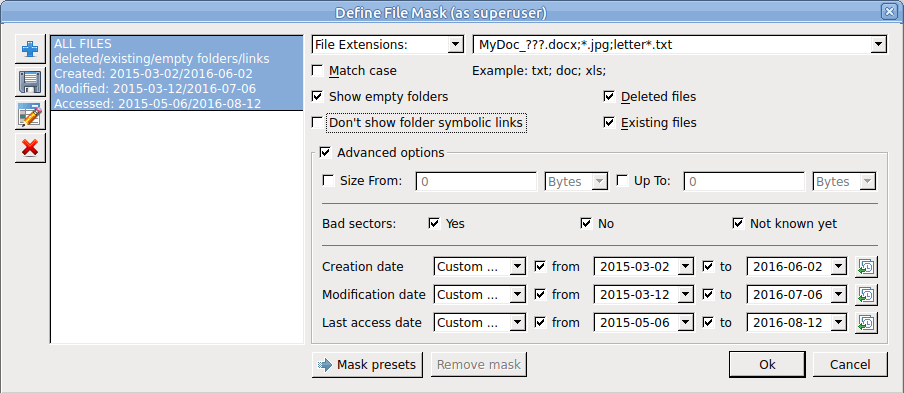This screenshot has height=393, width=904.
Task: Click into the Size From value field
Action: [x=476, y=182]
